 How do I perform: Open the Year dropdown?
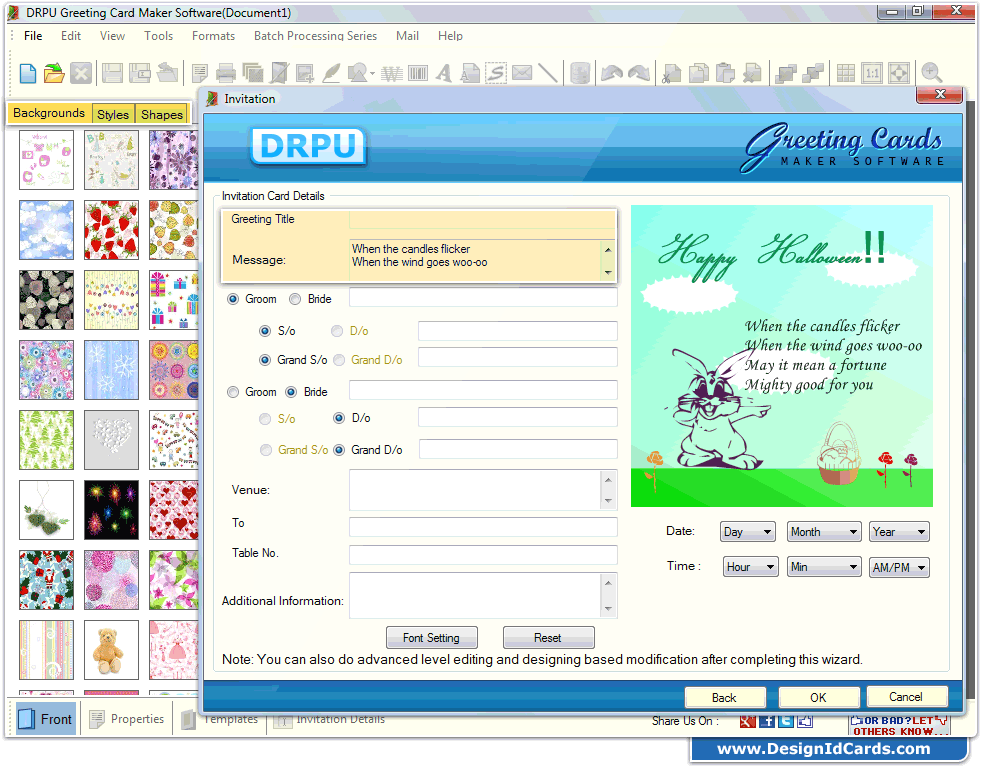point(899,532)
